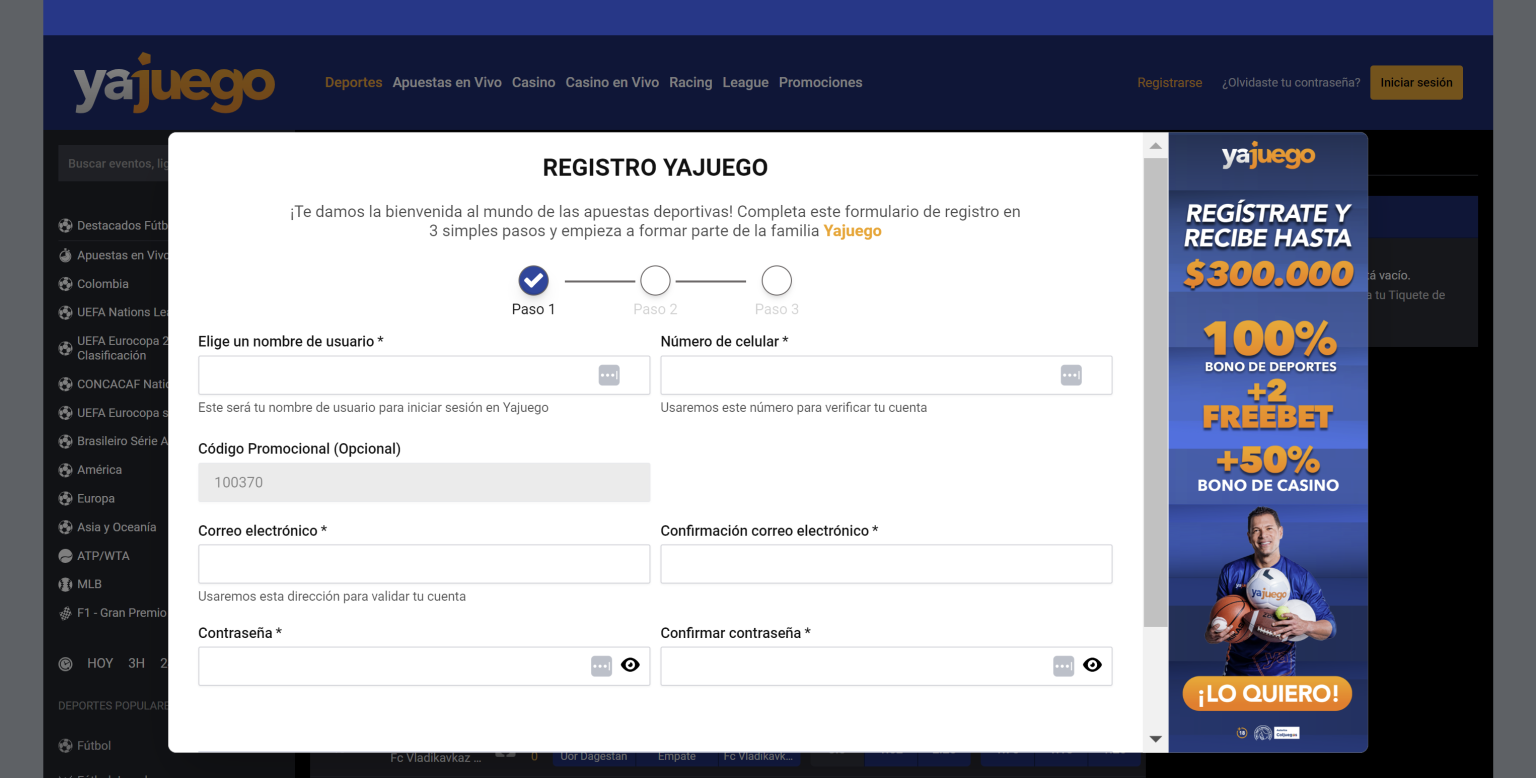Screen dimensions: 1536x778
Task: Click soccer ball icon beside Brasileiro Série A
Action: point(65,441)
